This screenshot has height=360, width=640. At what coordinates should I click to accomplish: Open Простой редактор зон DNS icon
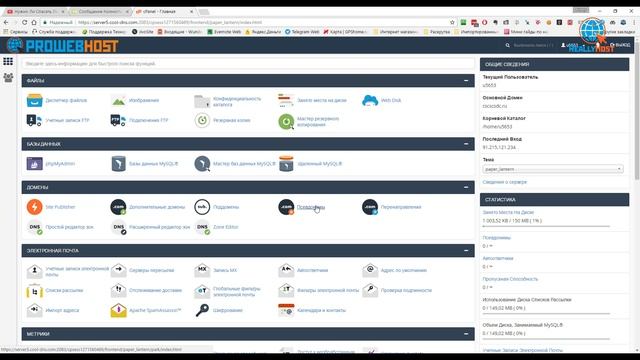(x=35, y=227)
